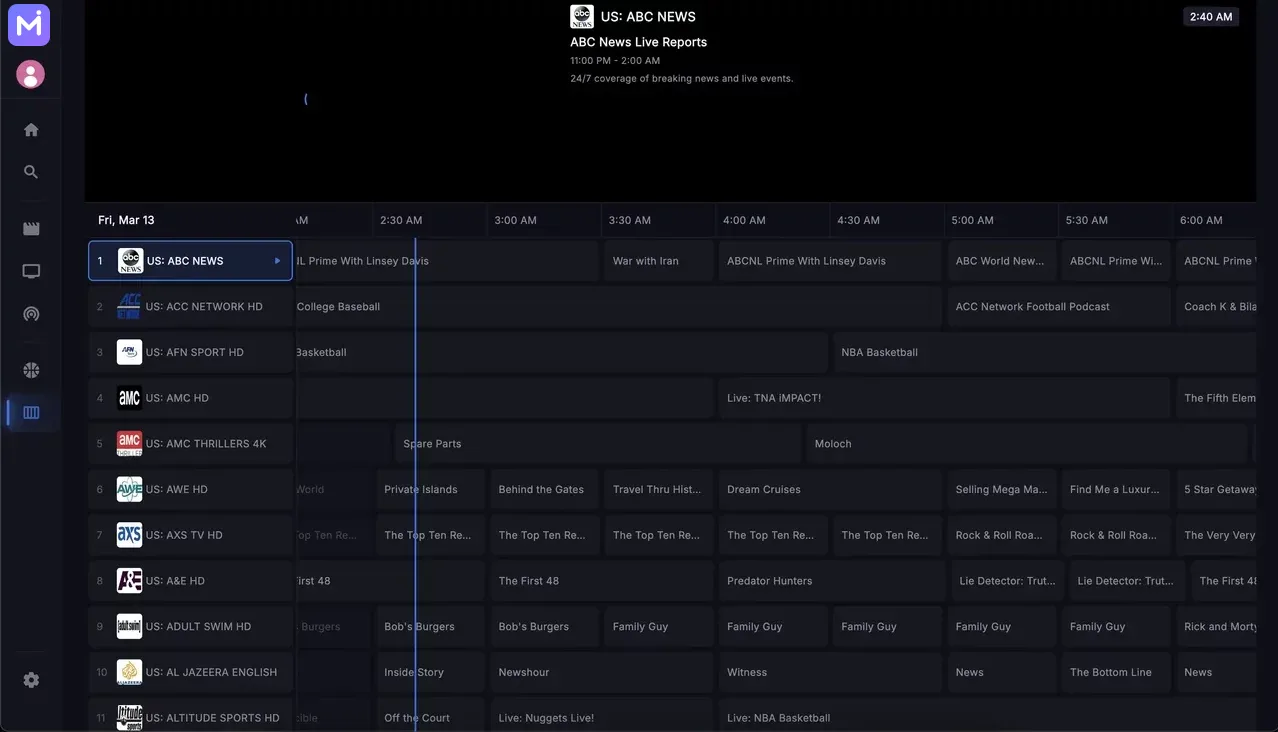Open War with Iran program
The width and height of the screenshot is (1278, 732).
(x=658, y=261)
